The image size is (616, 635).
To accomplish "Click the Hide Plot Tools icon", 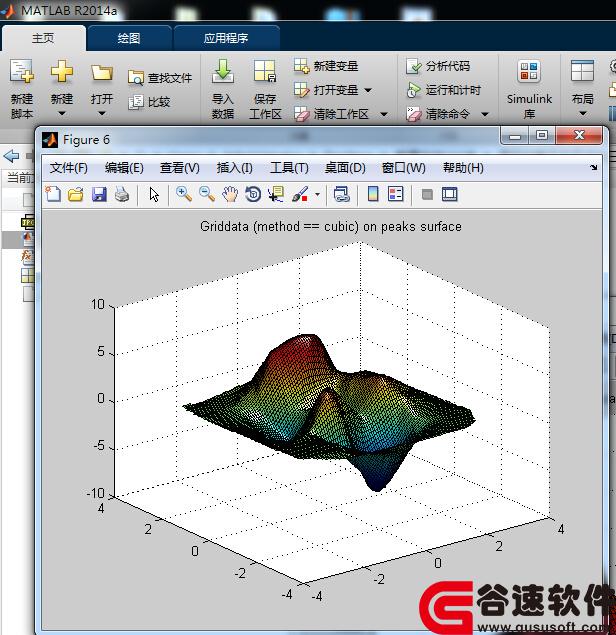I will coord(427,195).
